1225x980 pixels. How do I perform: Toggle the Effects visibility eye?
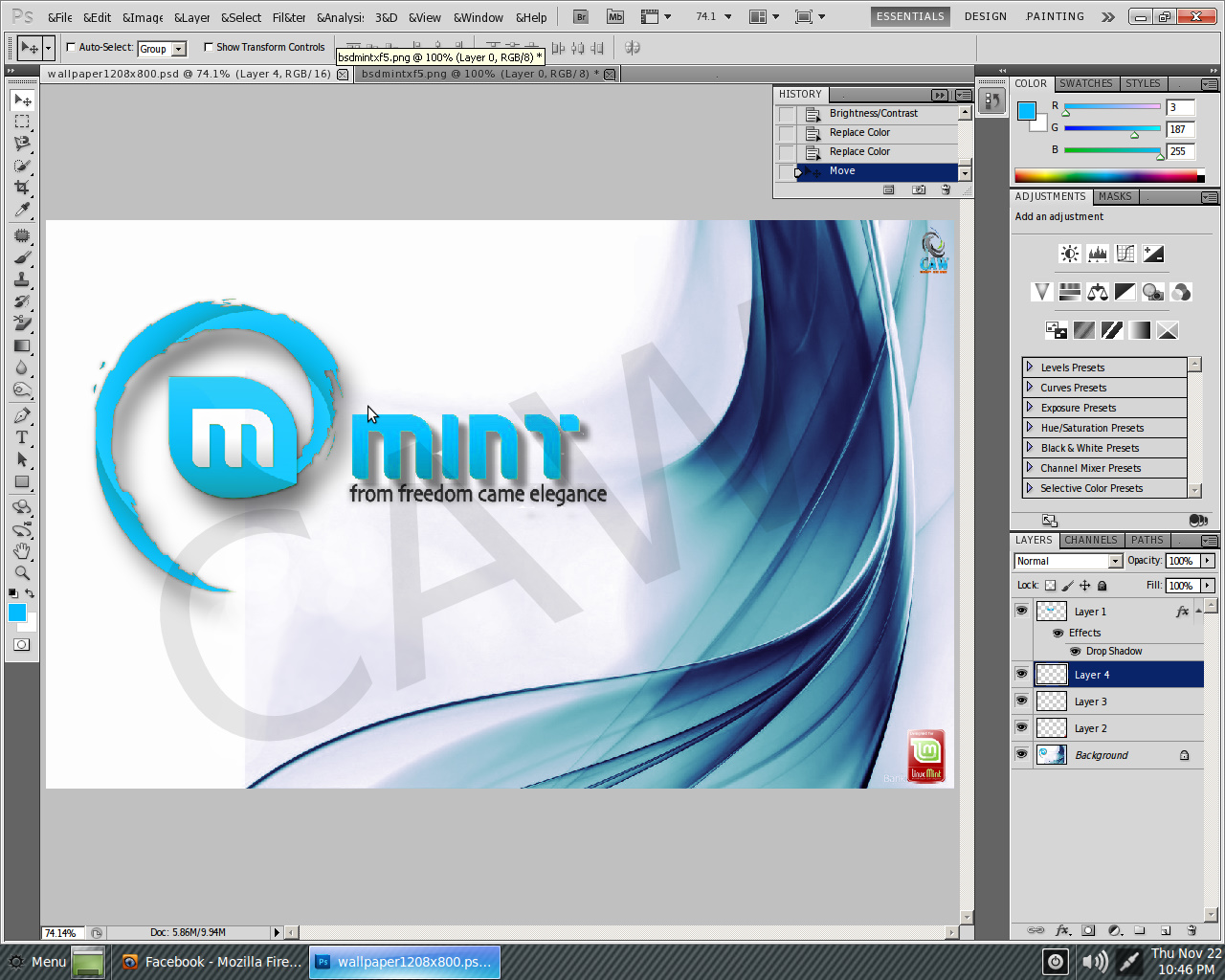tap(1058, 633)
